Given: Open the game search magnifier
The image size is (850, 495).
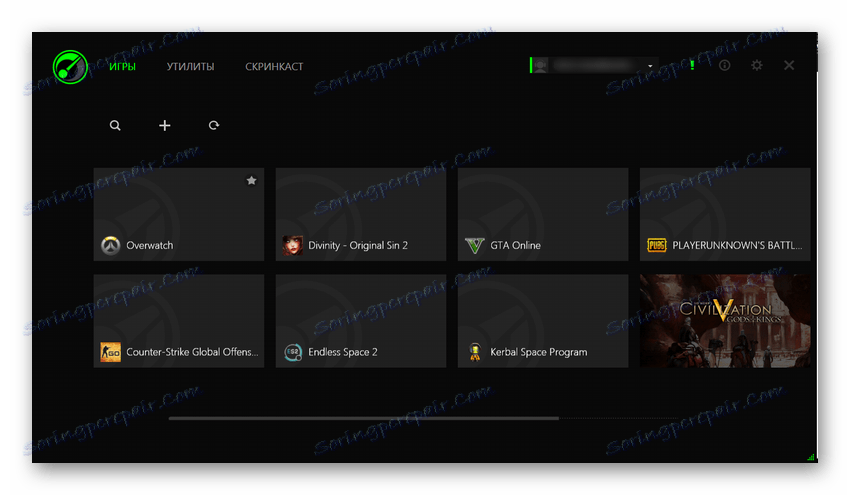Looking at the screenshot, I should [115, 125].
